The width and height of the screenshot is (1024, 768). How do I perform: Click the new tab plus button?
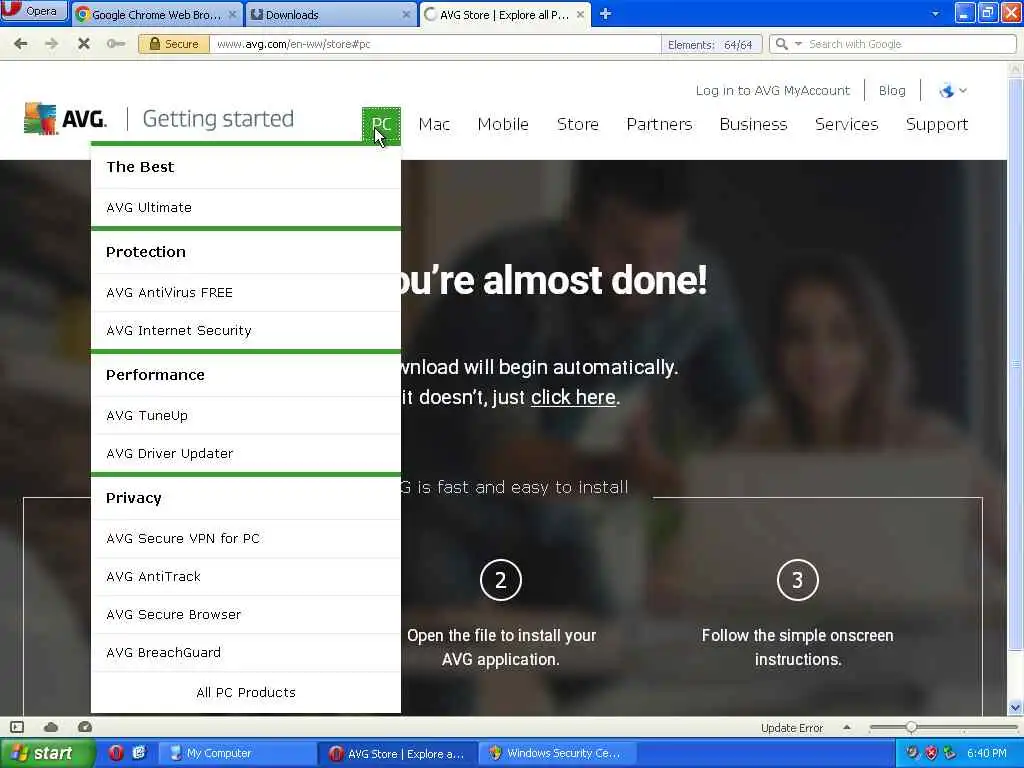tap(605, 14)
